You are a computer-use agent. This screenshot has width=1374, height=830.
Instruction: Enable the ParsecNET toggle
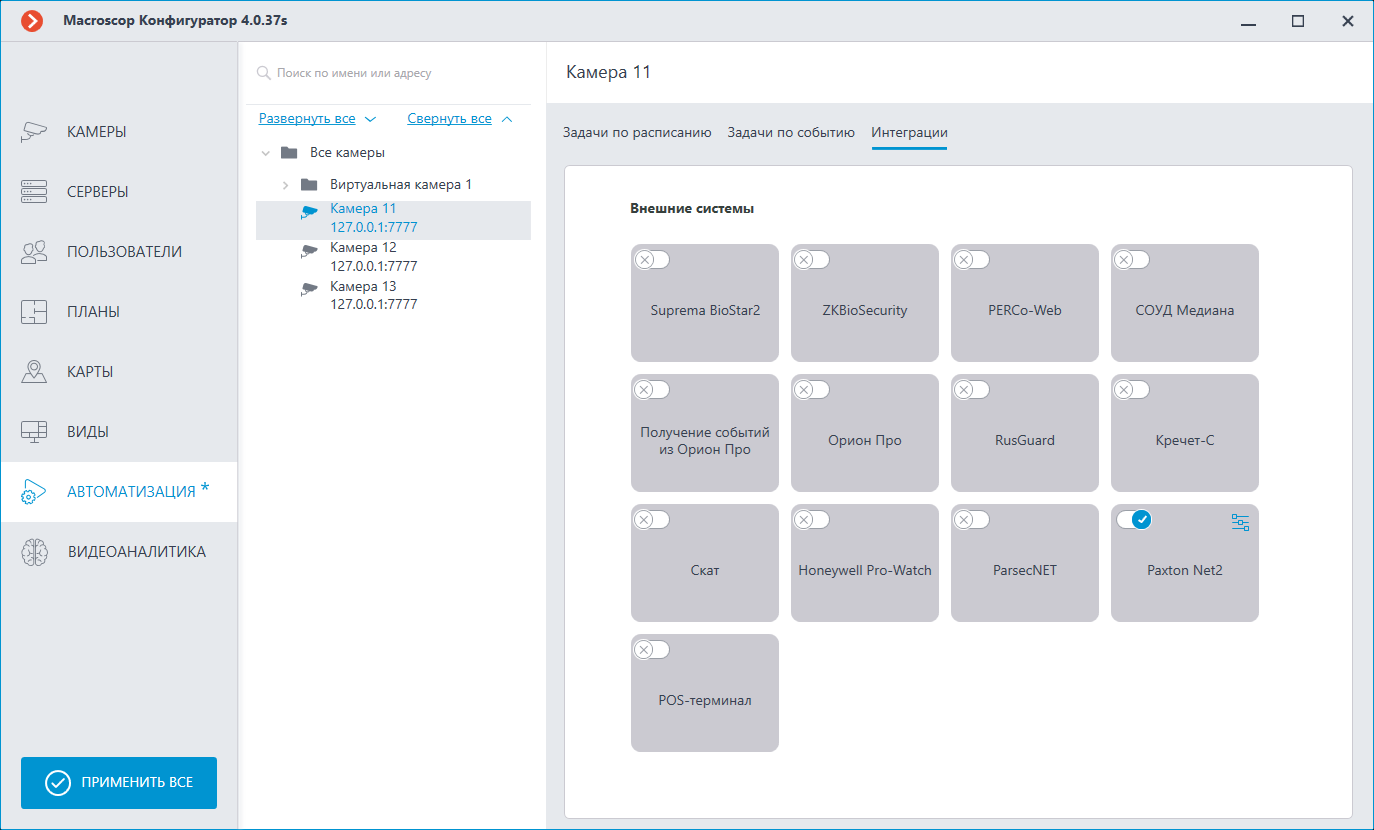pos(972,520)
